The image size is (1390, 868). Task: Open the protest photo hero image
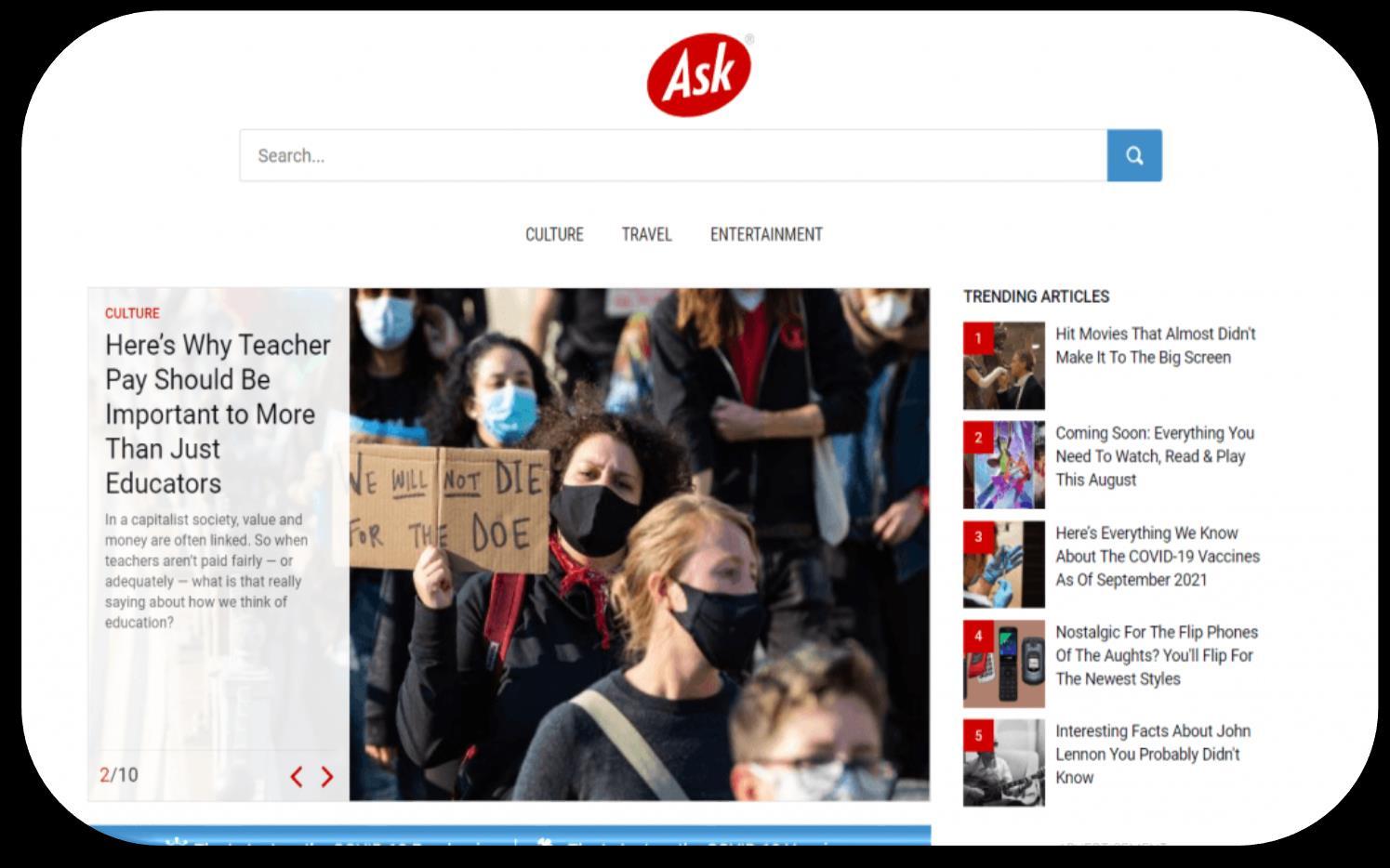point(640,545)
